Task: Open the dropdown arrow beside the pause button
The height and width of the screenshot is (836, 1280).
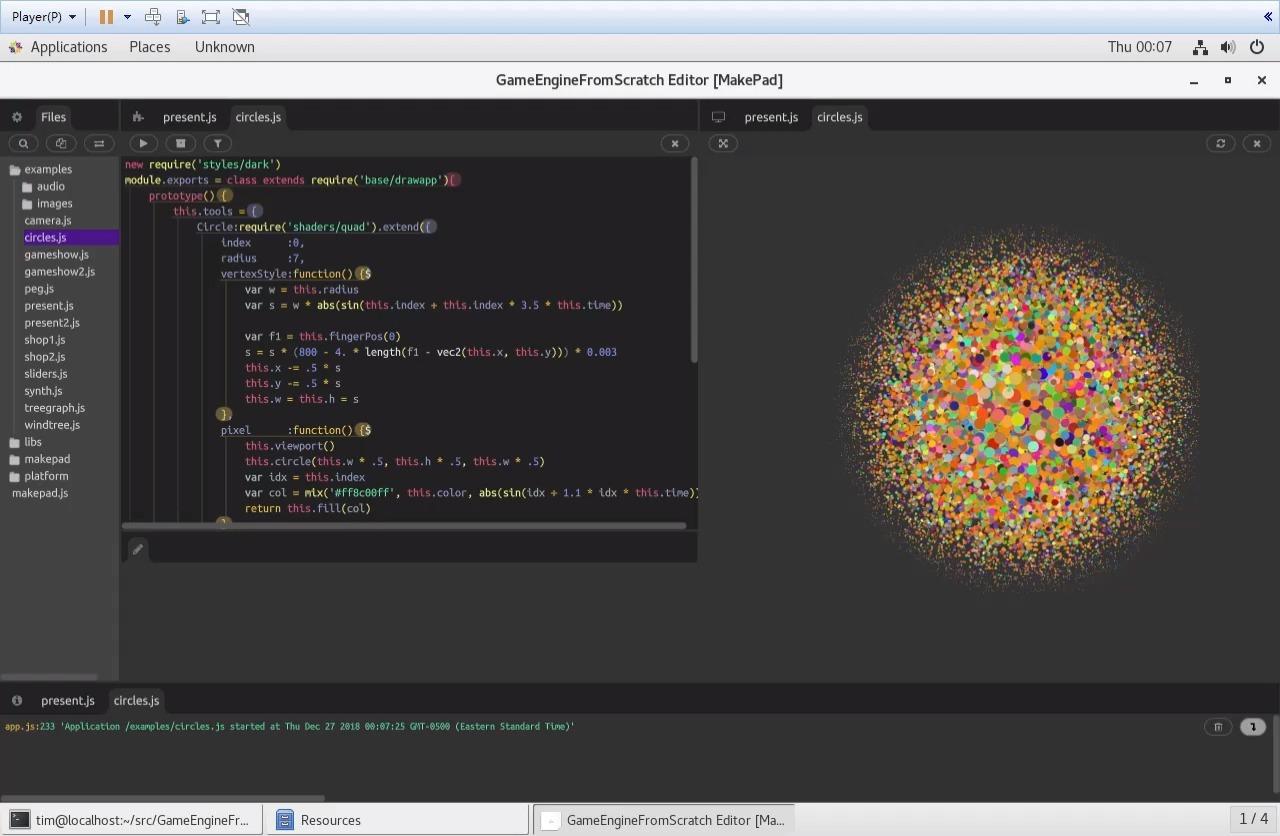Action: coord(127,16)
